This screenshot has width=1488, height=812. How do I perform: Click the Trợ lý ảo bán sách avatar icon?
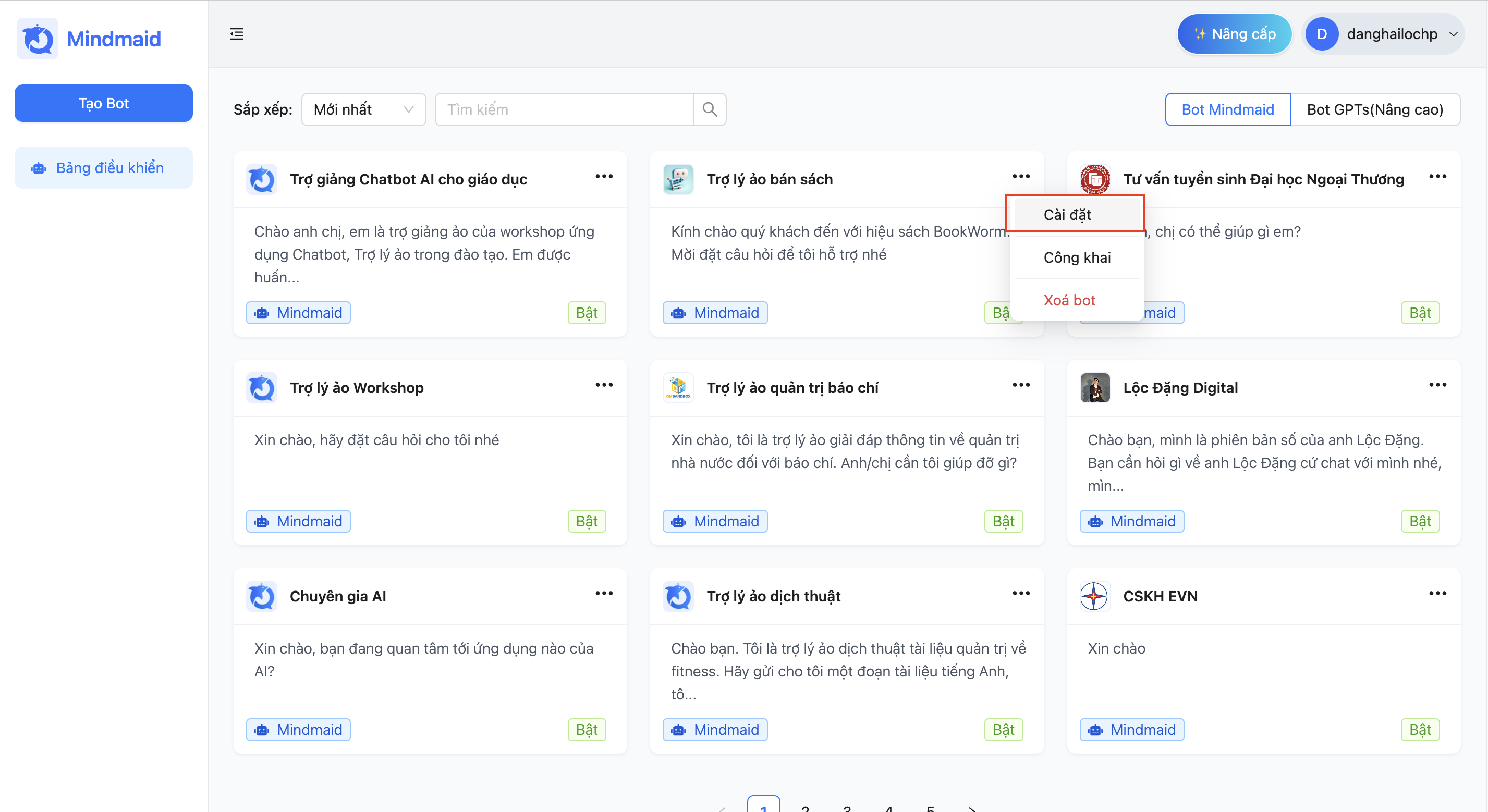click(678, 179)
